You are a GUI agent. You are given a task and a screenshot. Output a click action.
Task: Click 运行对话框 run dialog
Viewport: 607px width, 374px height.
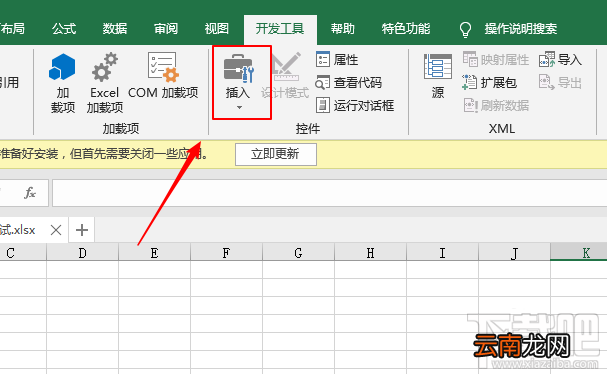[x=355, y=105]
